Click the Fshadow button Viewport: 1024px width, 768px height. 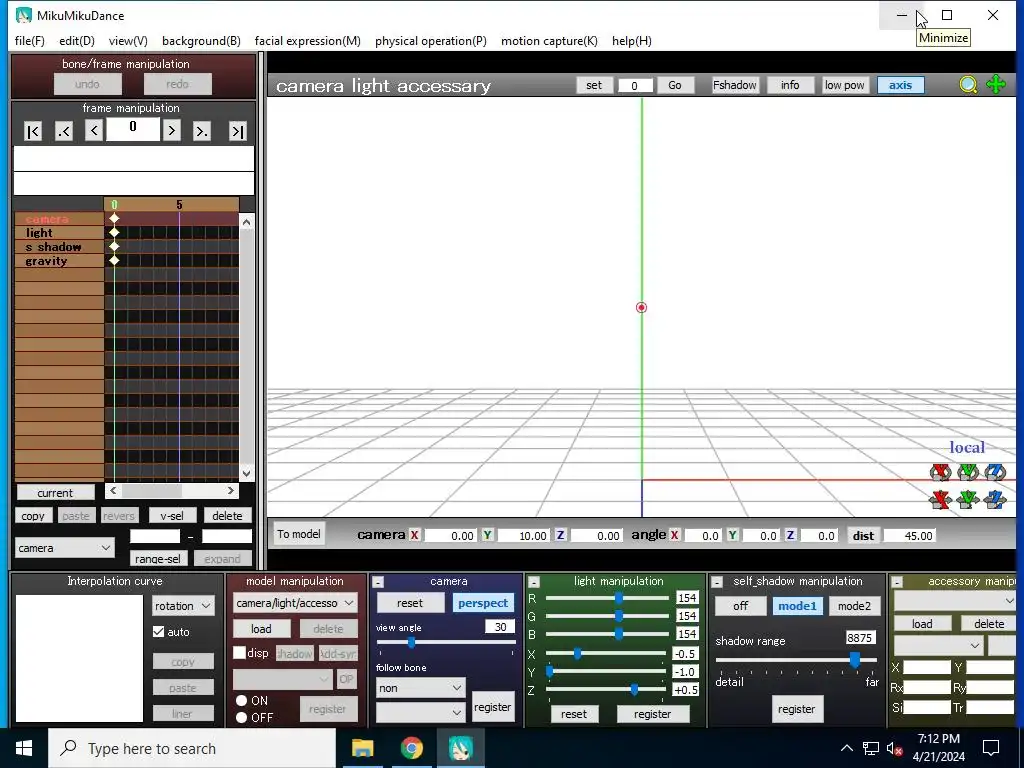(x=735, y=85)
